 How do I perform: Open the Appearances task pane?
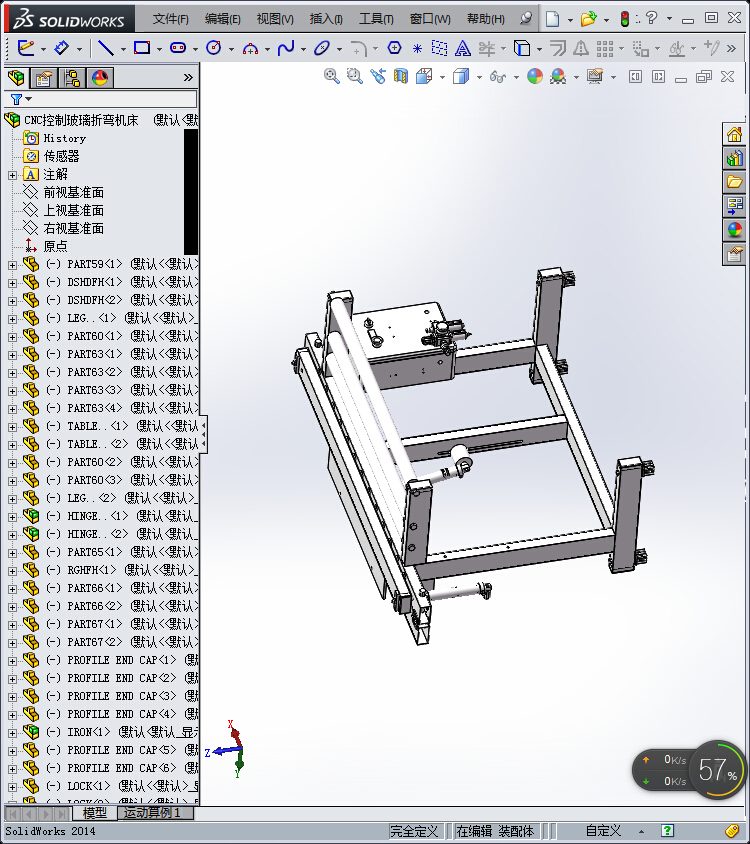tap(734, 230)
